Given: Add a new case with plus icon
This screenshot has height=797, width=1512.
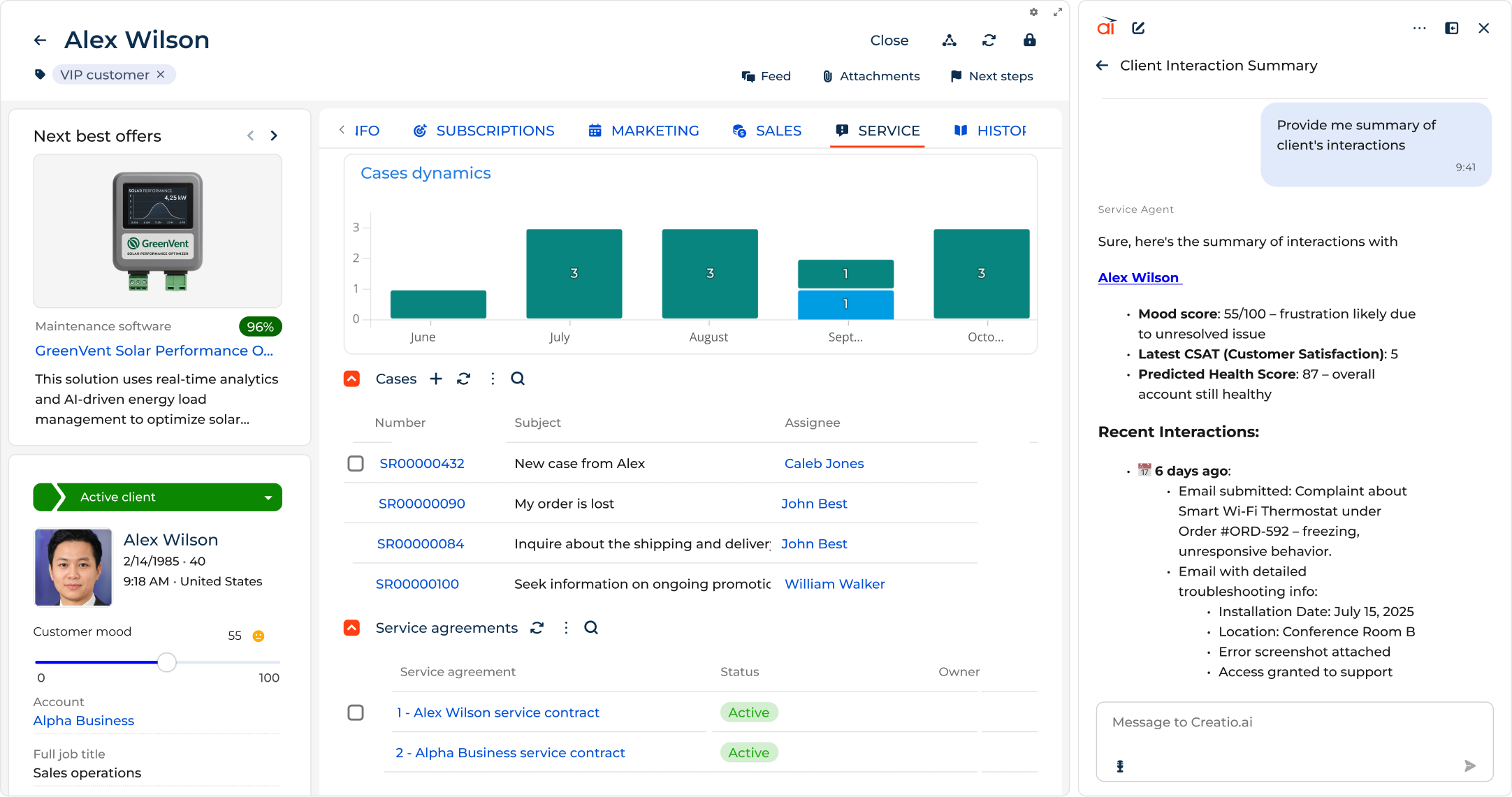Looking at the screenshot, I should tap(436, 378).
